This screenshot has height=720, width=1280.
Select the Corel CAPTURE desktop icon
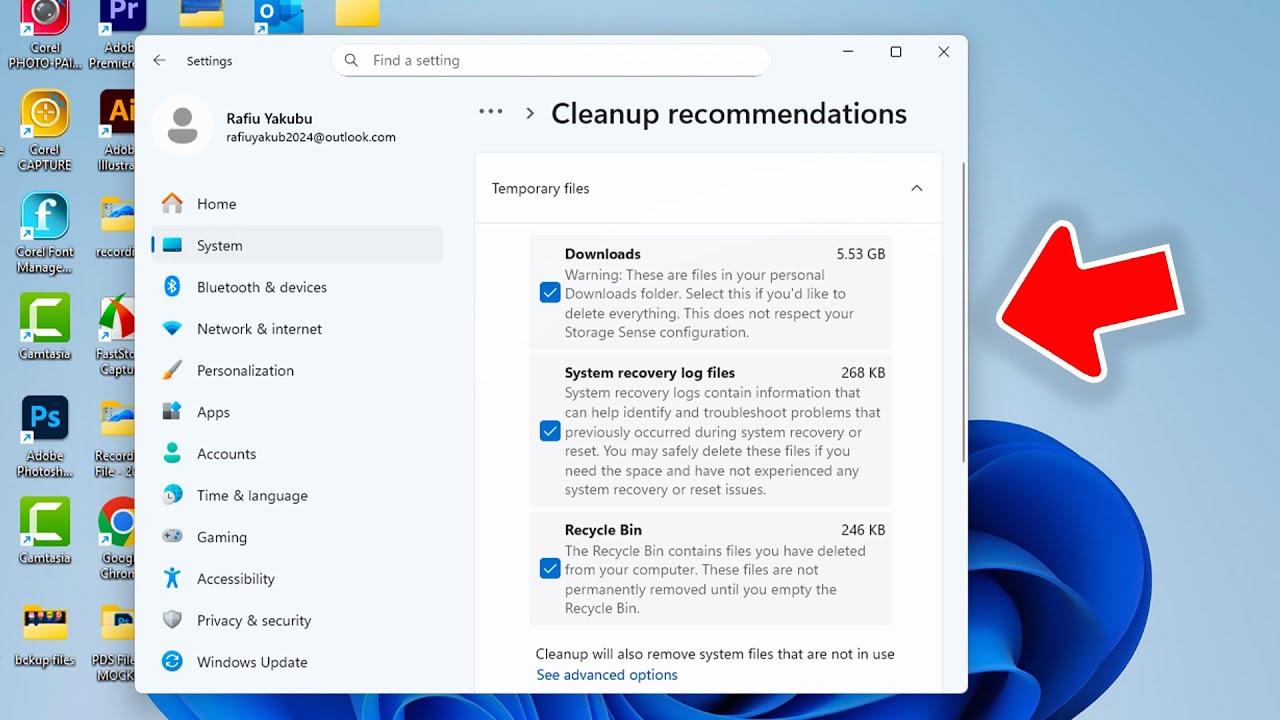pos(45,130)
